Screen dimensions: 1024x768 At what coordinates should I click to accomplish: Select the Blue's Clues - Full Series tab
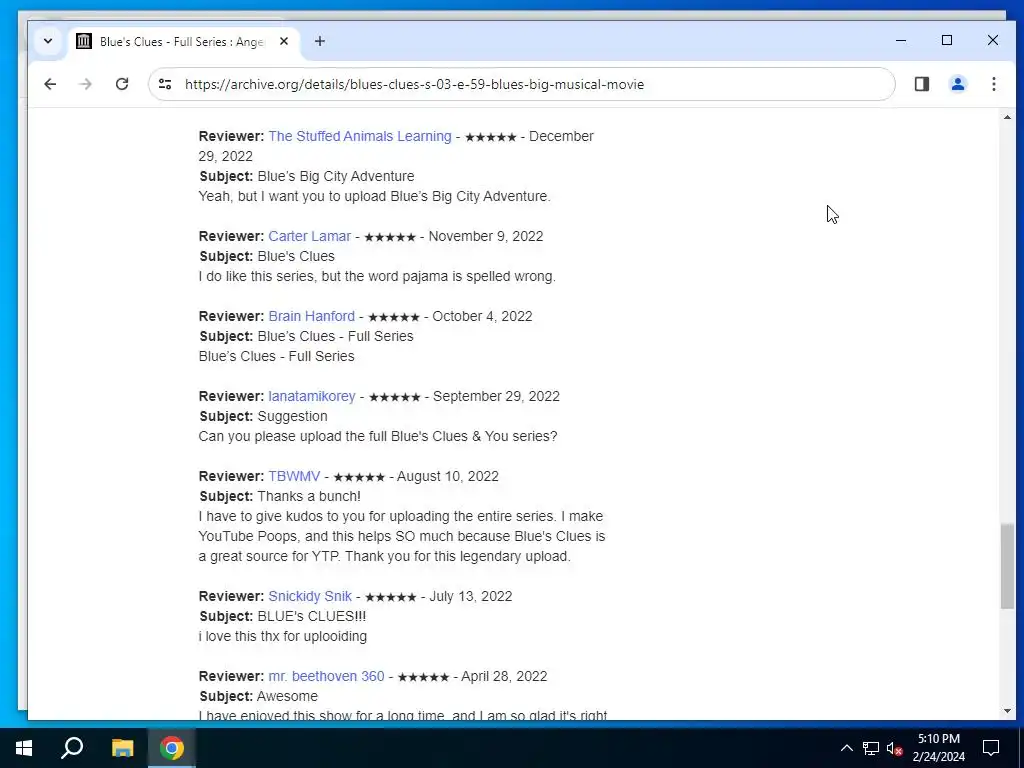(184, 42)
